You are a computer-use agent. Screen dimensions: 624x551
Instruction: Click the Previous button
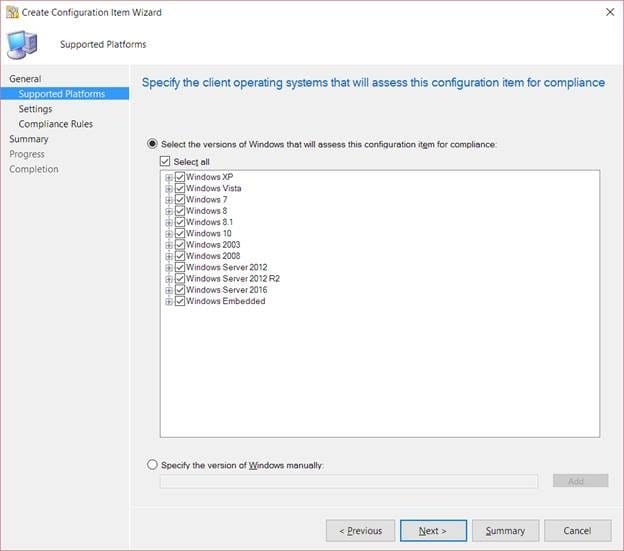click(x=360, y=530)
